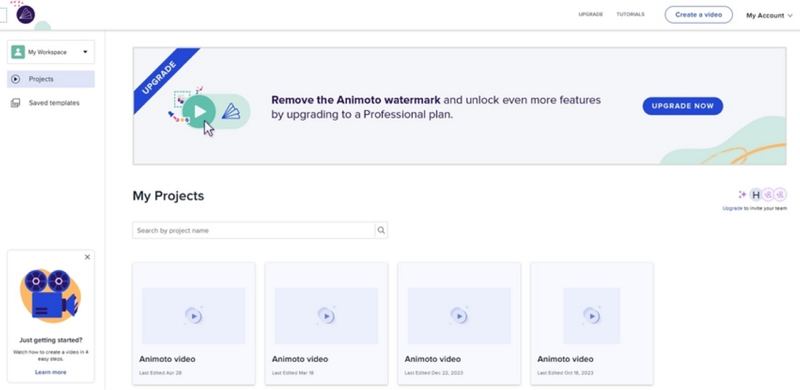
Task: Click the Last Edited Mar 18 text
Action: [293, 373]
